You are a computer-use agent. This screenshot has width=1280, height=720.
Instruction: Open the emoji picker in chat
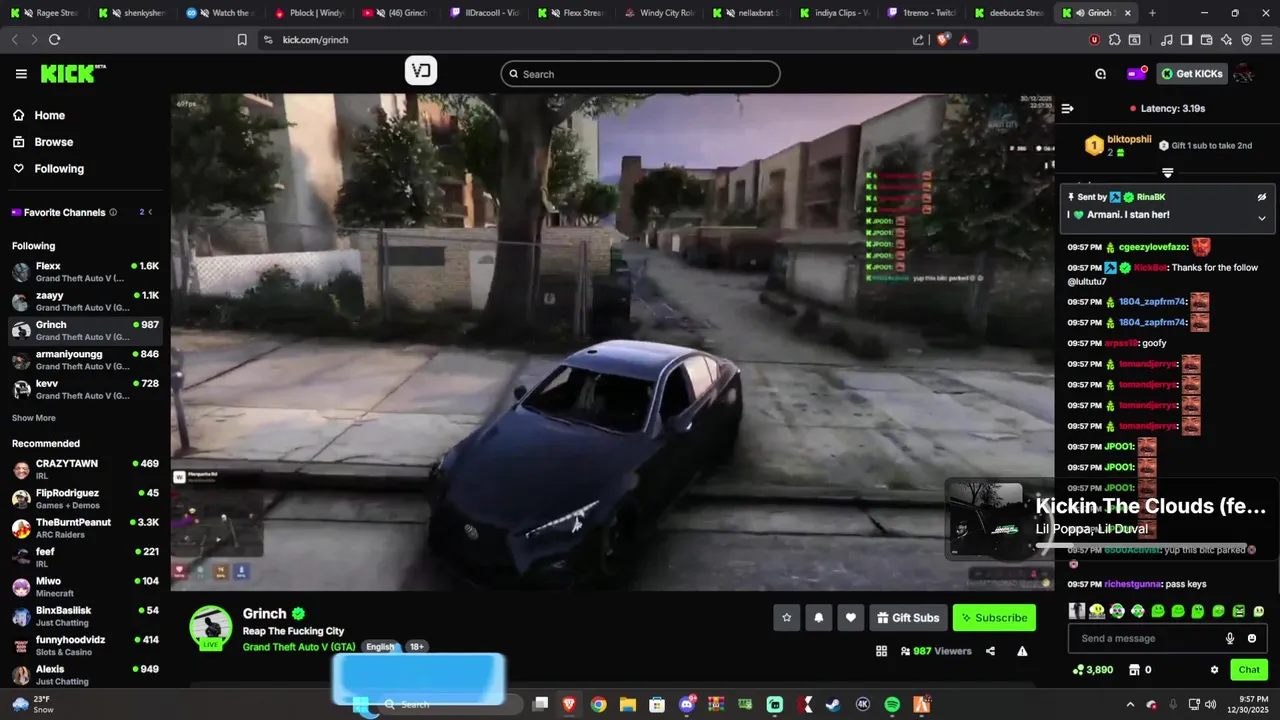click(x=1252, y=639)
